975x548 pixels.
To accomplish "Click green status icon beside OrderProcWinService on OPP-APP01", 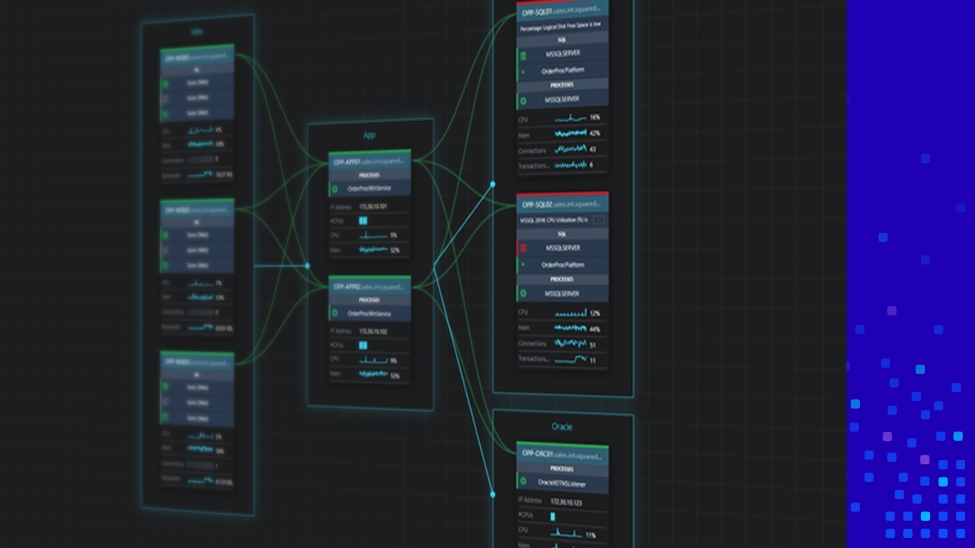I will [335, 188].
